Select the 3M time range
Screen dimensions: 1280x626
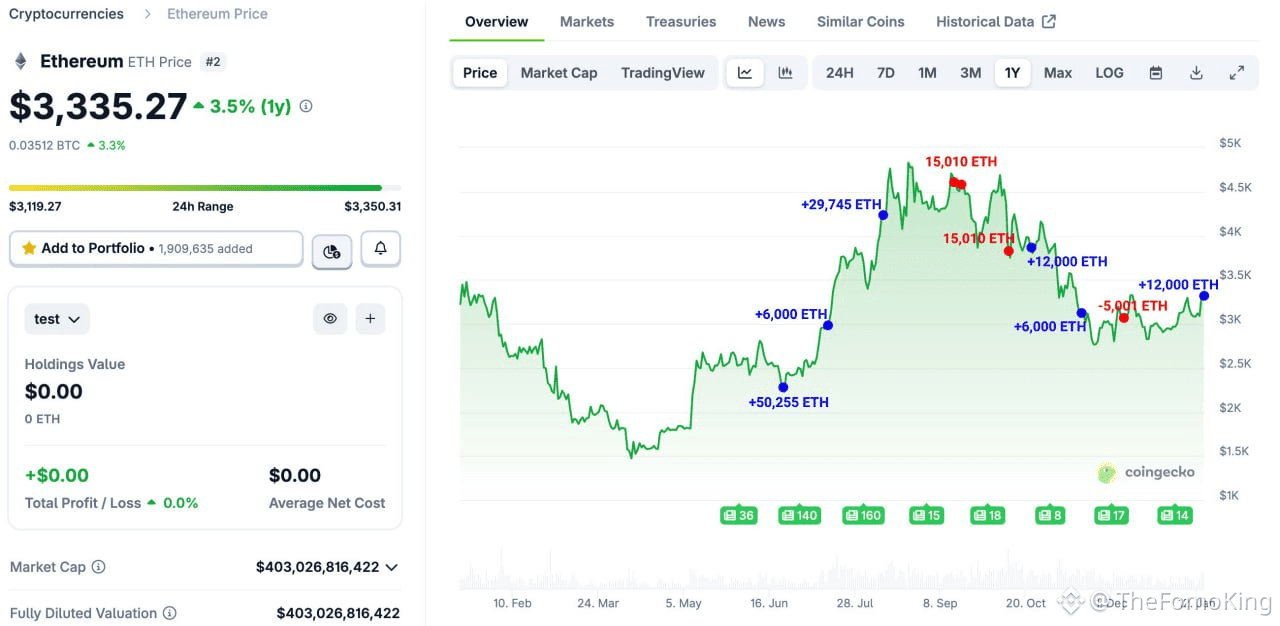[970, 73]
